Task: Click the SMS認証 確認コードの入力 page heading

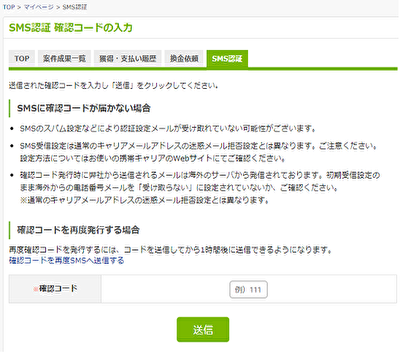Action: pyautogui.click(x=71, y=28)
